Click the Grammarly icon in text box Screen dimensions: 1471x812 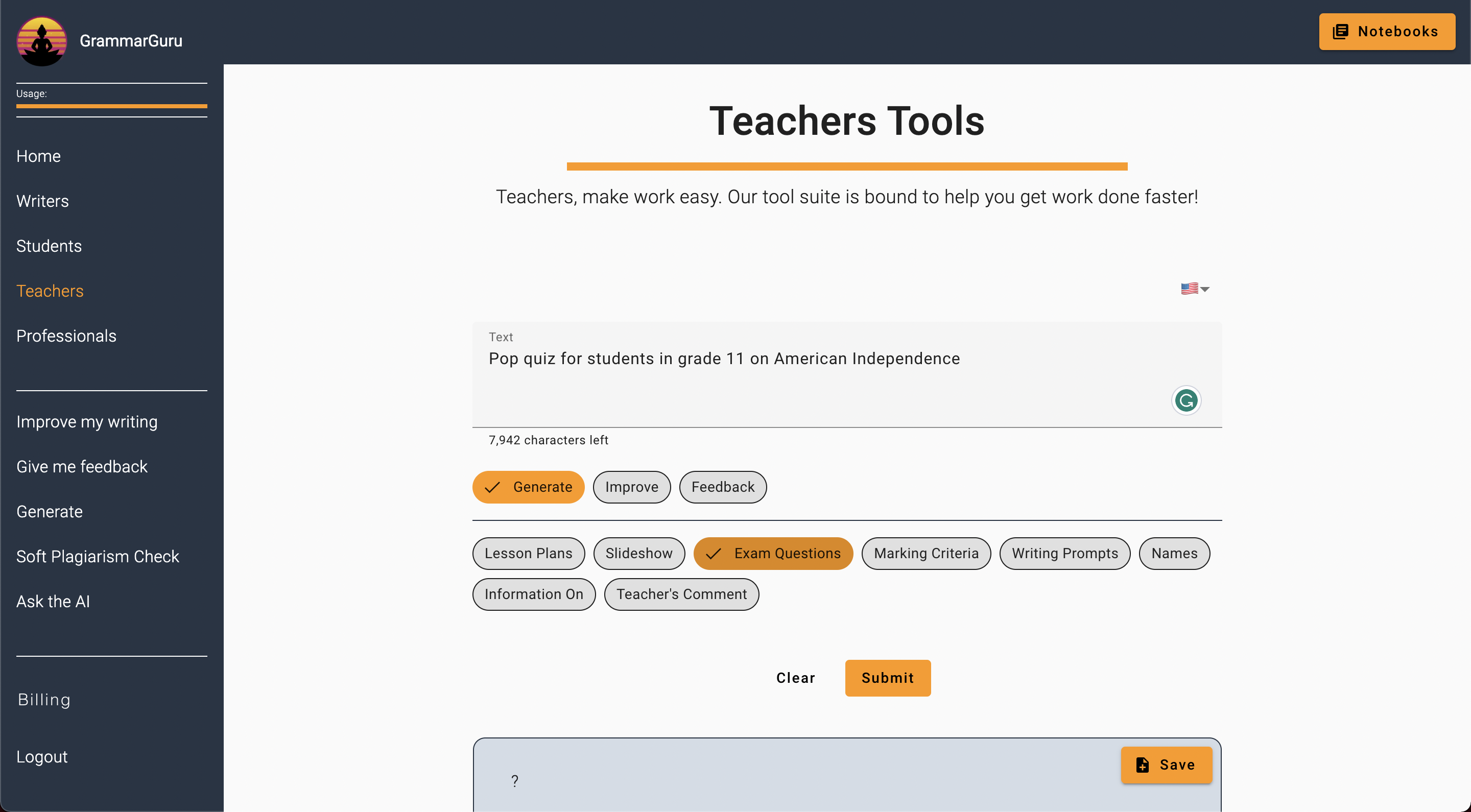(1186, 400)
